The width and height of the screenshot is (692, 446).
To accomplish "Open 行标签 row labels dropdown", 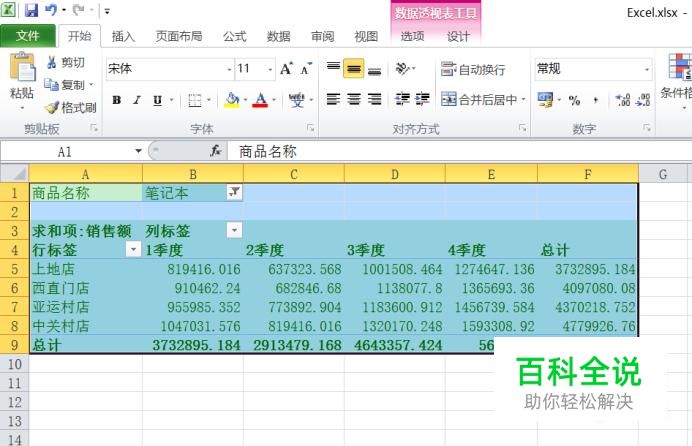I will point(133,249).
